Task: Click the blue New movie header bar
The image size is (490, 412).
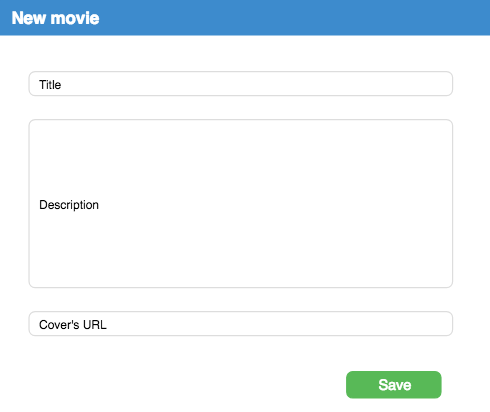Action: (x=245, y=18)
